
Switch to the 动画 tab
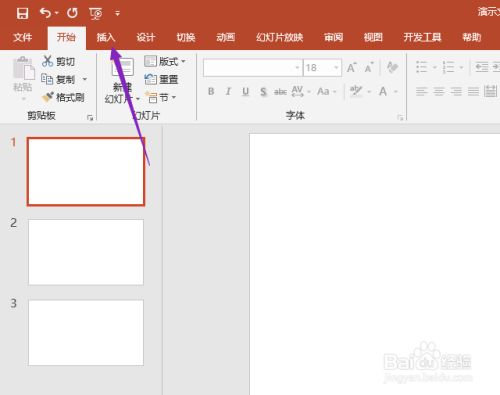pyautogui.click(x=226, y=37)
